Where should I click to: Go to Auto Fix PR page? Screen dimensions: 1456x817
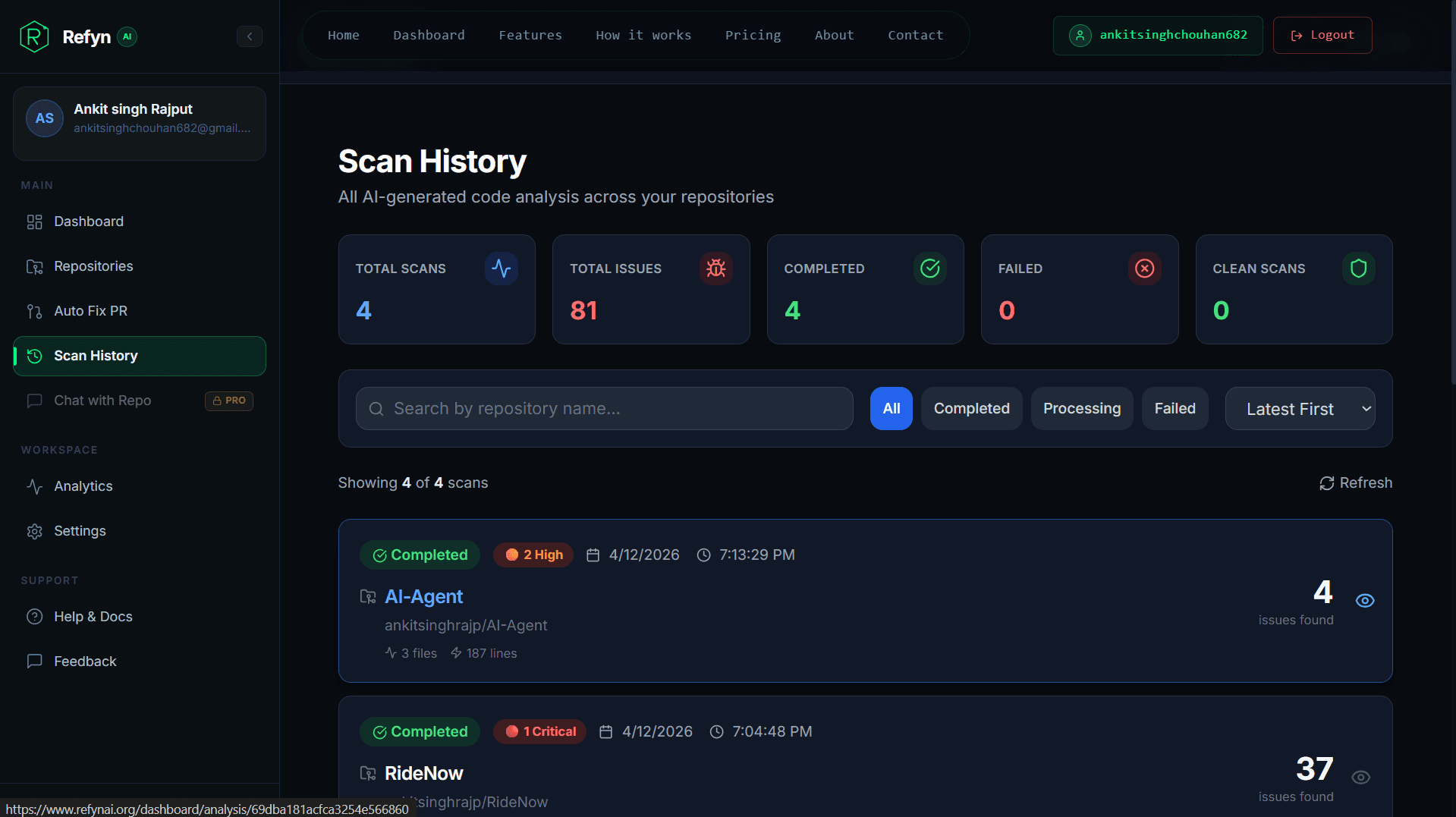coord(90,311)
